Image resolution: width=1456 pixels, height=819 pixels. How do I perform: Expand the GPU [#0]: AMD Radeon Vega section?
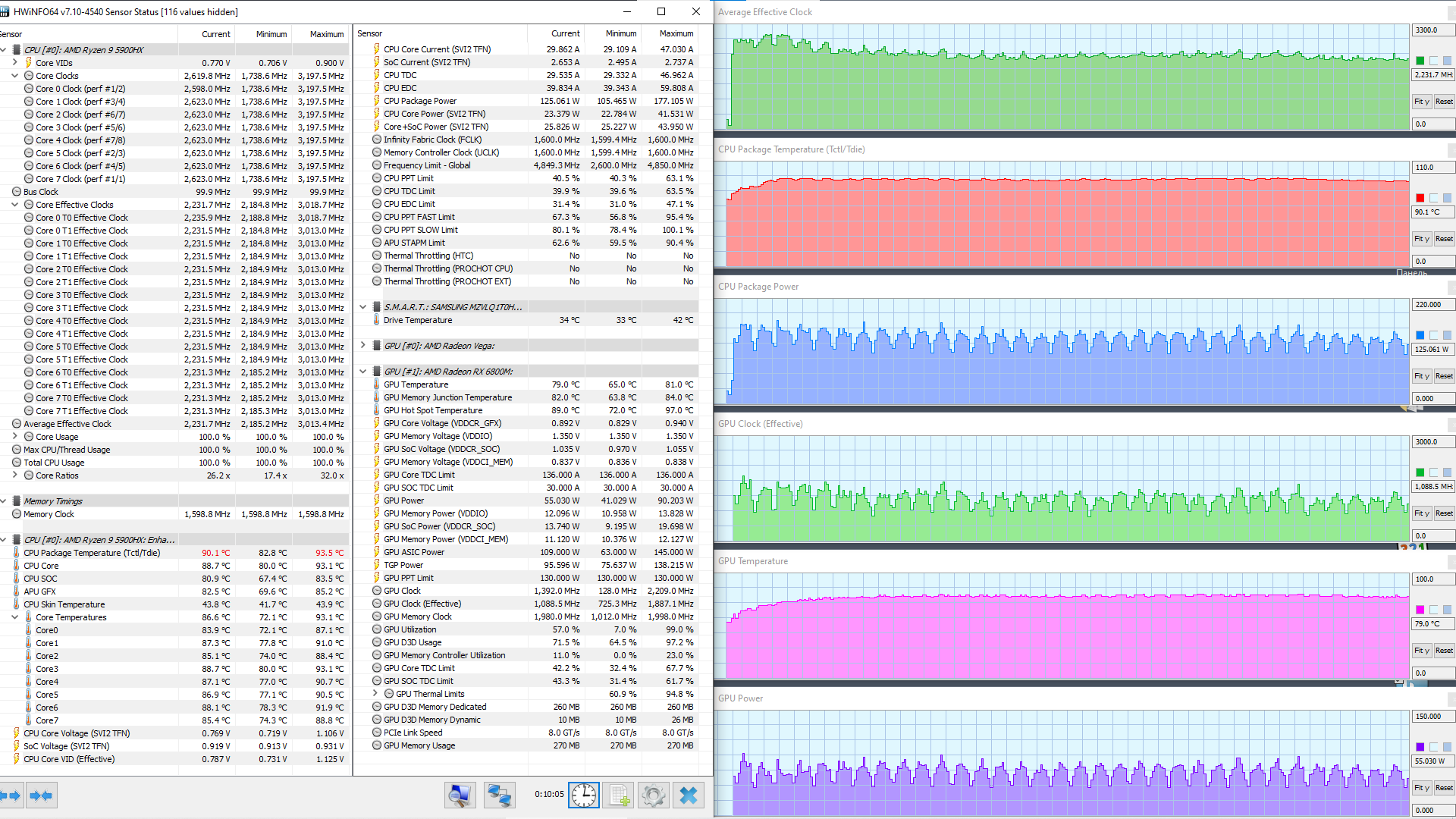[362, 346]
